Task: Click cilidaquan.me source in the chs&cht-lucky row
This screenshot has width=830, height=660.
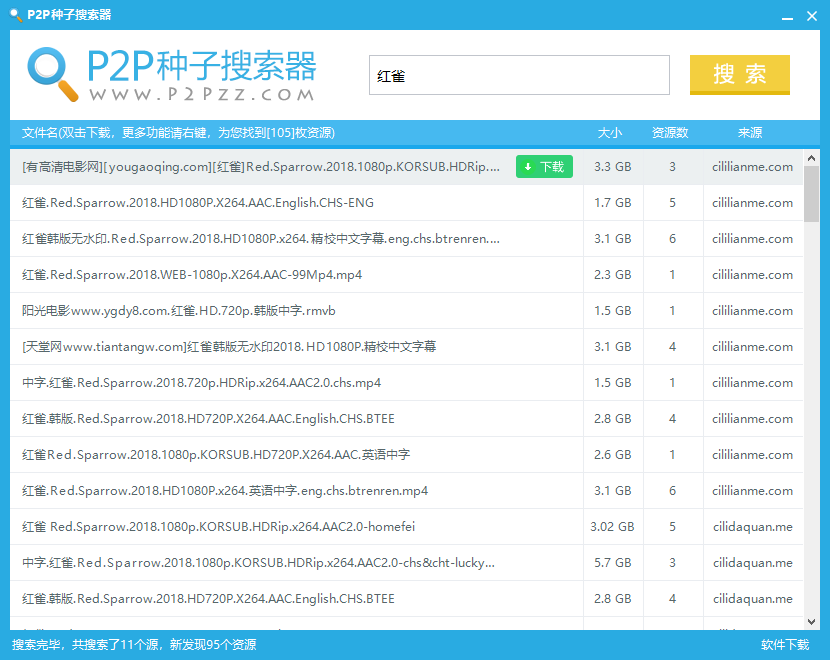Action: pos(752,563)
